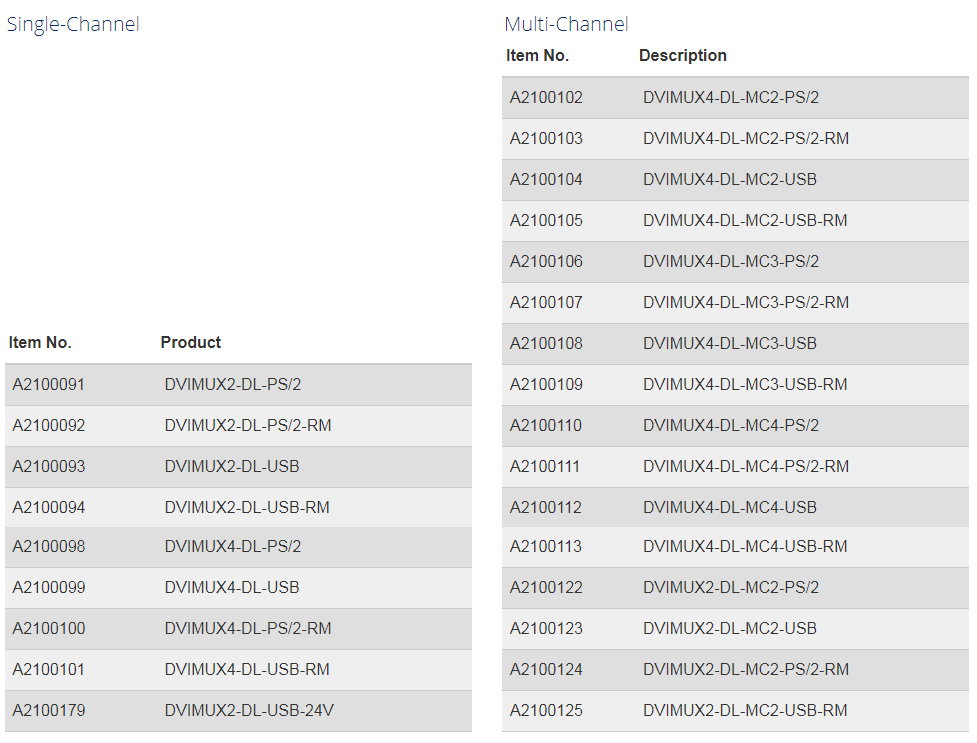Click item number A2100109
977x743 pixels.
click(x=546, y=385)
